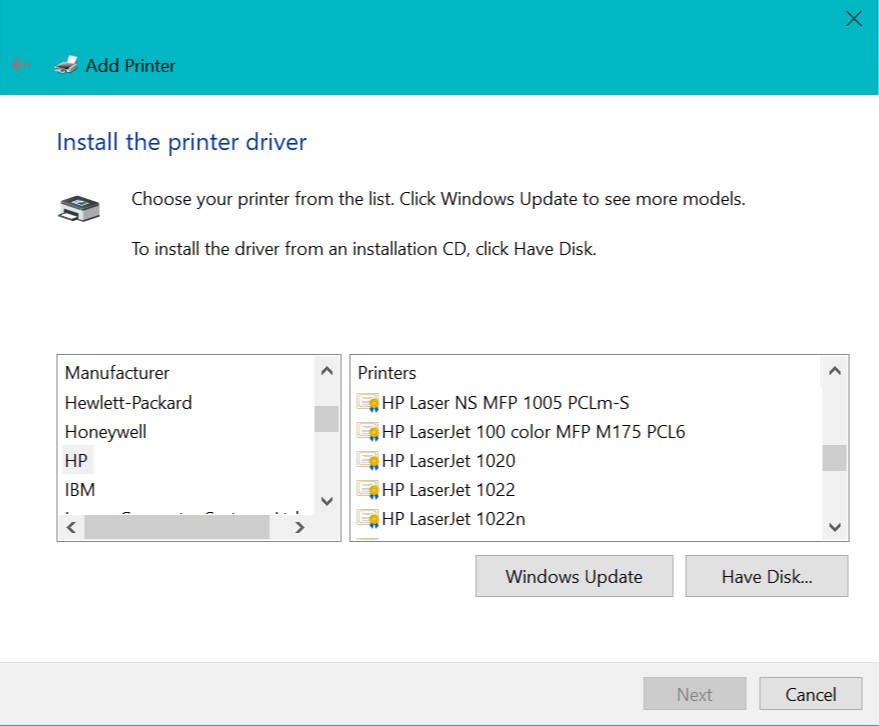Click the driver icon beside HP Laser NS MFP 1005
The height and width of the screenshot is (726, 879).
(x=368, y=403)
